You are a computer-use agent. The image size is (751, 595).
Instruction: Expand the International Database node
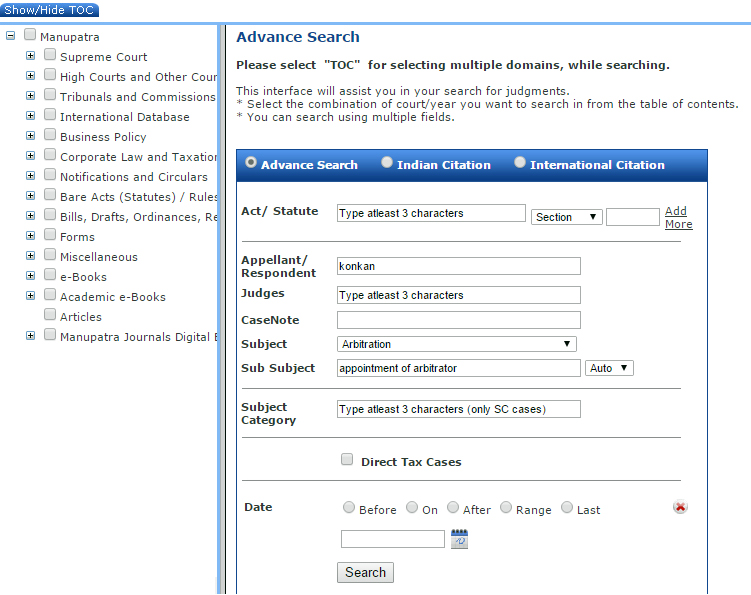pos(31,115)
